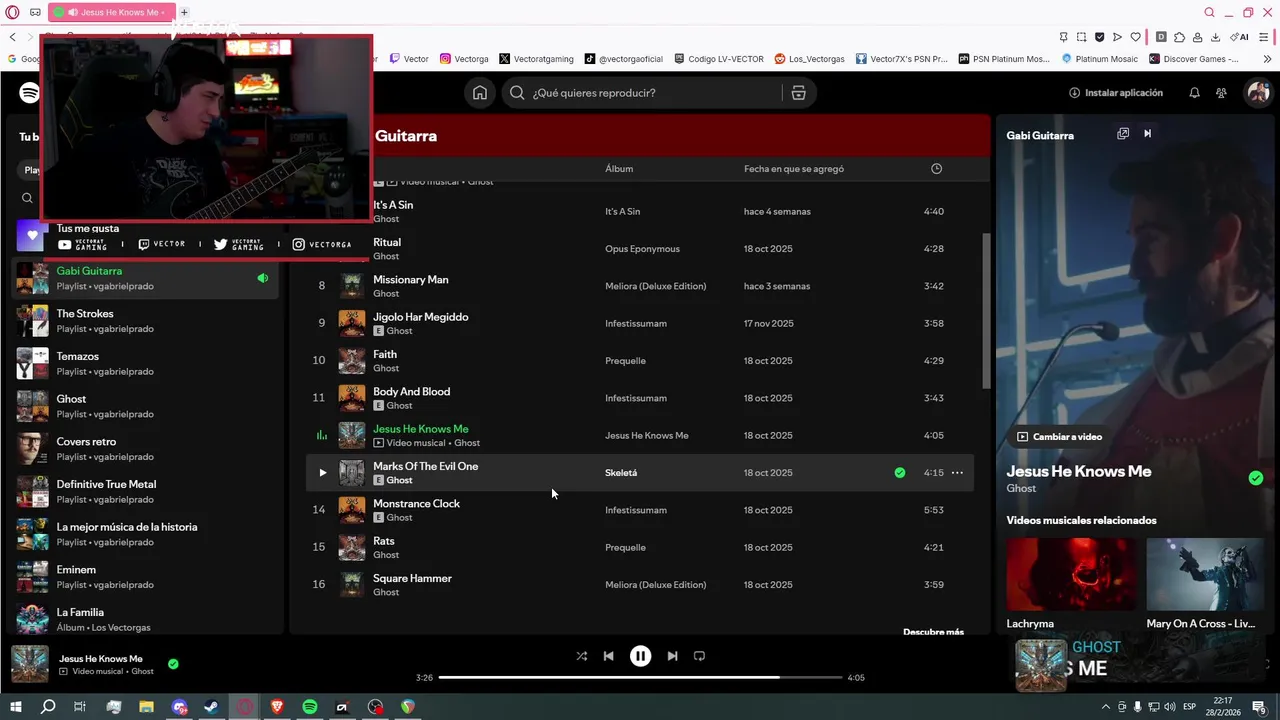The height and width of the screenshot is (720, 1280).
Task: Search within your library
Action: 27,198
